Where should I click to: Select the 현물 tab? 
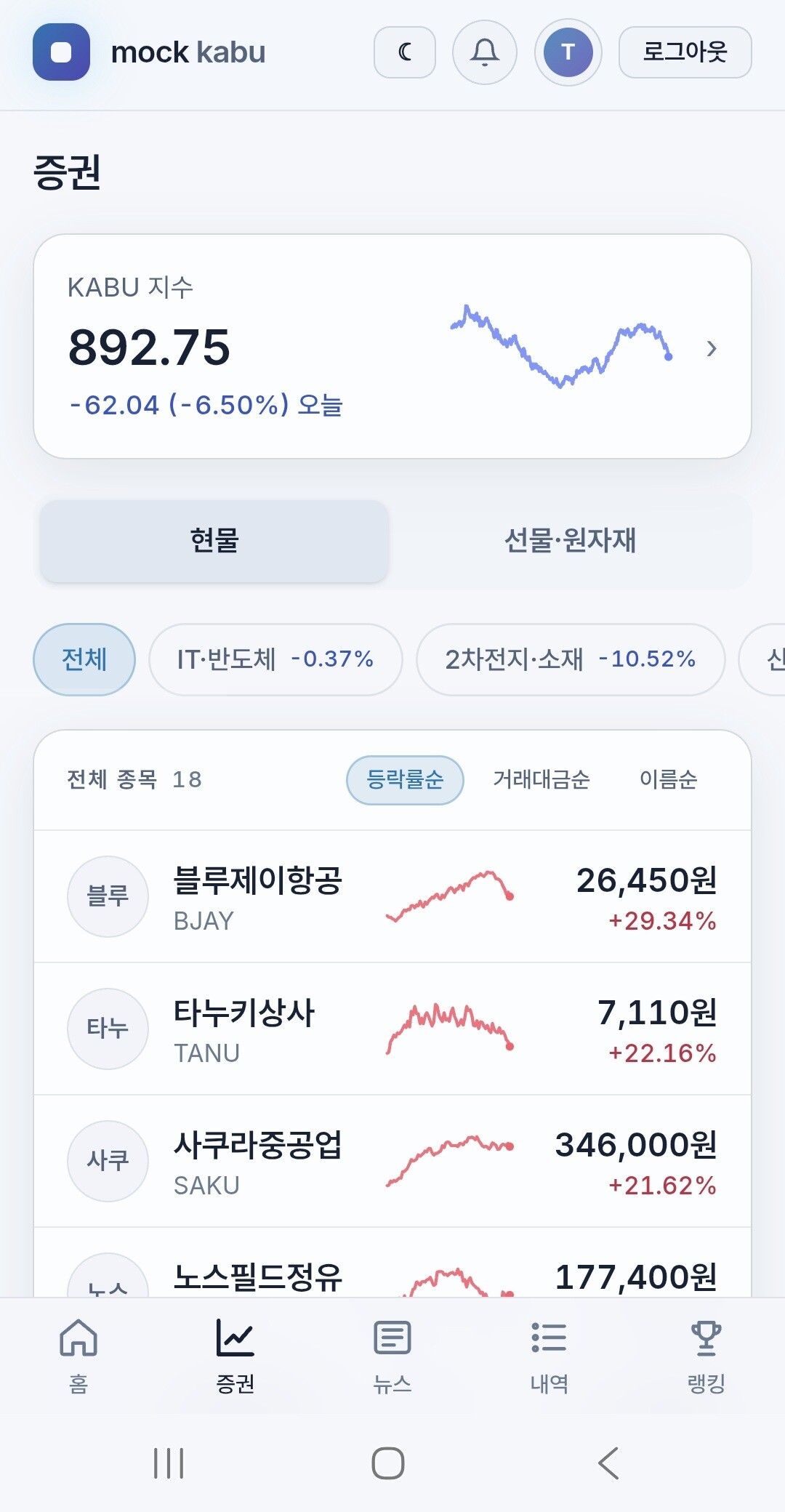click(x=214, y=540)
